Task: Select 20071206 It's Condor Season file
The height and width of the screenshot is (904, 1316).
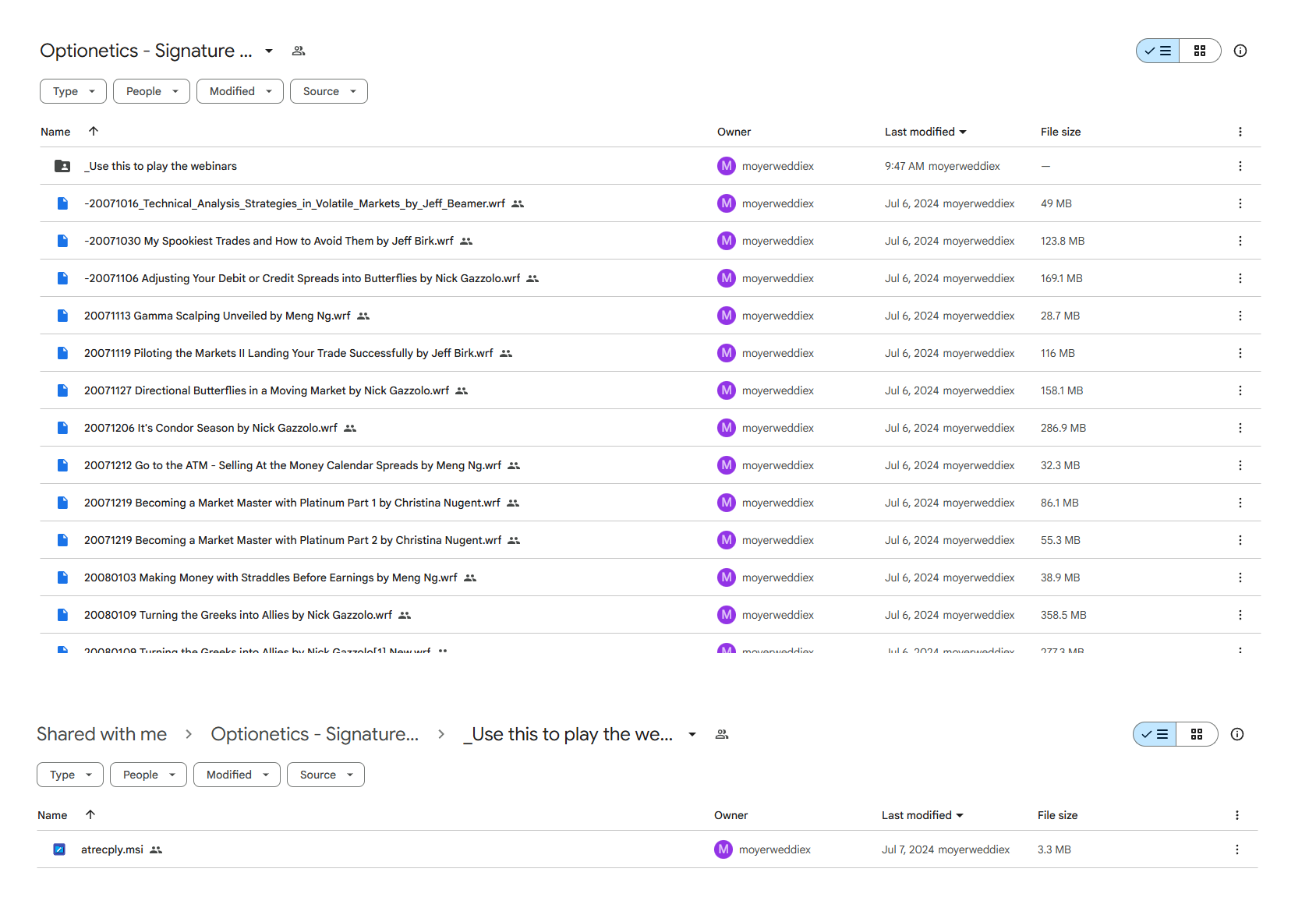Action: point(650,428)
